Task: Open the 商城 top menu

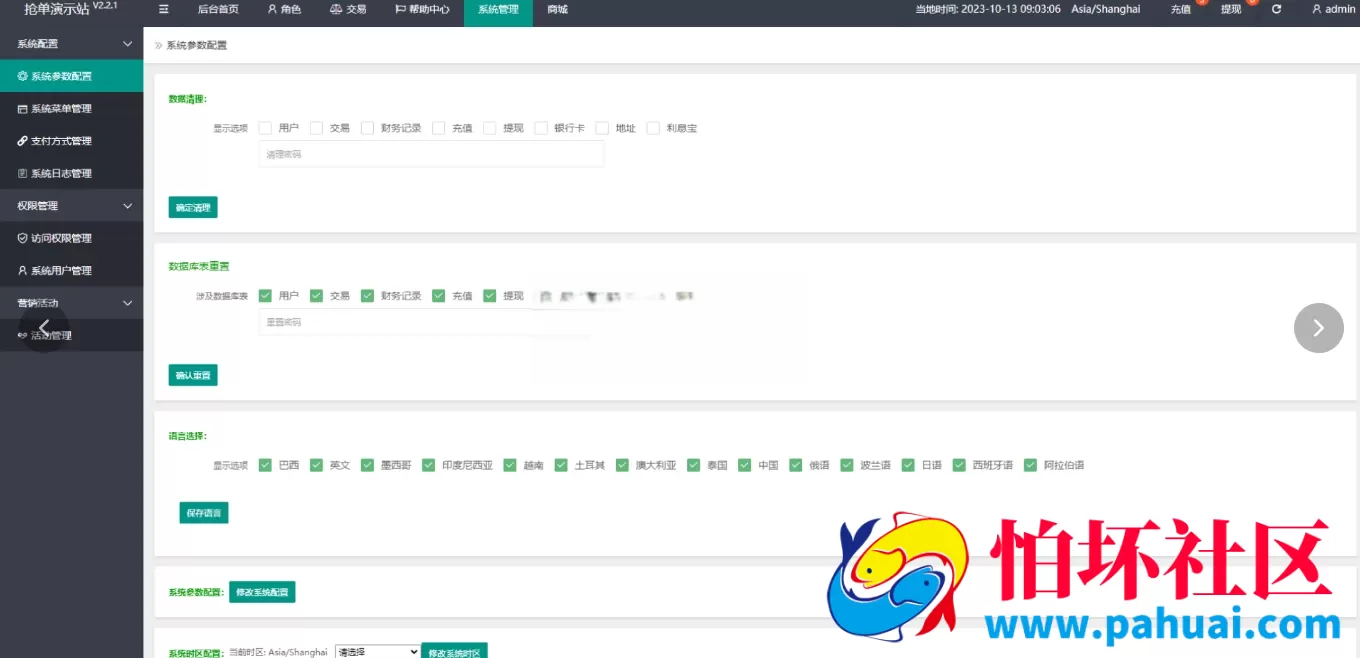Action: pyautogui.click(x=557, y=9)
